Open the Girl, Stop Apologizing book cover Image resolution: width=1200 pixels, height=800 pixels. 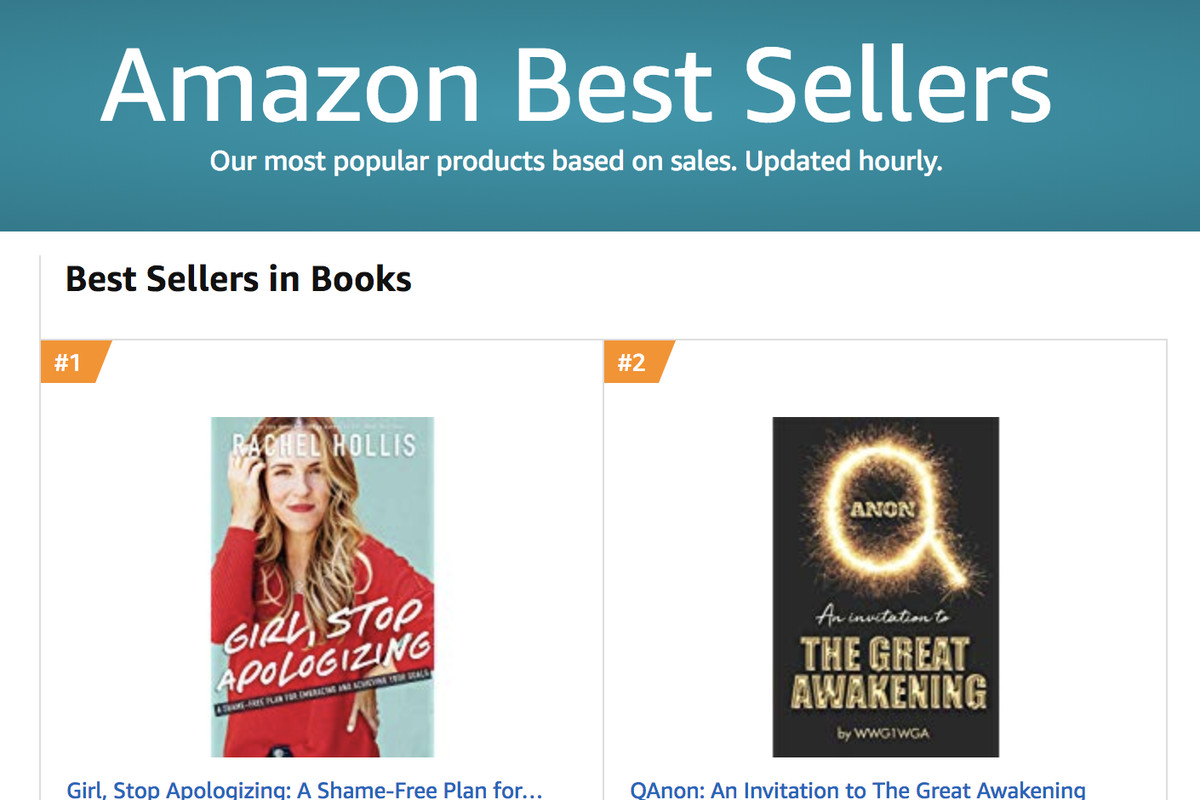[x=323, y=586]
